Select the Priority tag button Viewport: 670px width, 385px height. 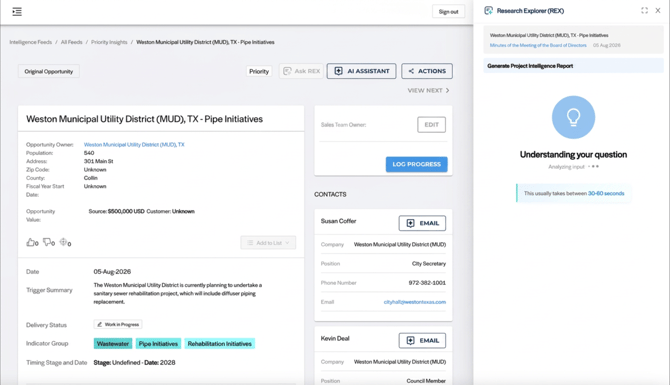point(259,71)
